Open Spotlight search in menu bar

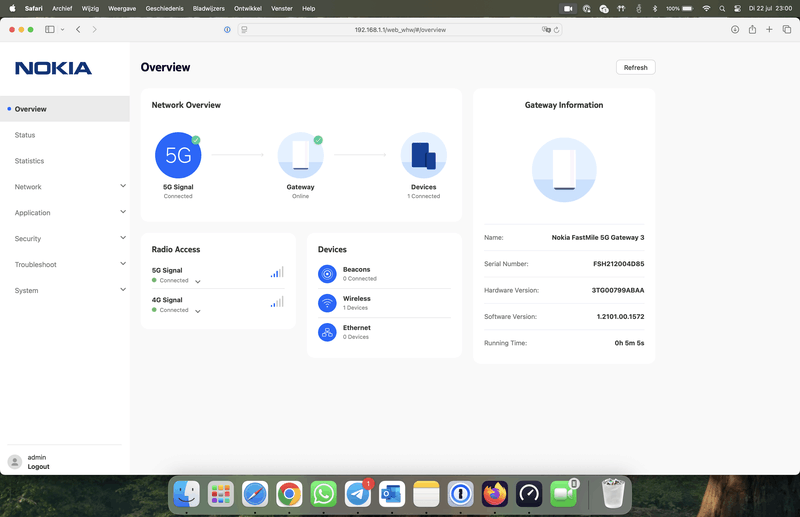pyautogui.click(x=722, y=9)
